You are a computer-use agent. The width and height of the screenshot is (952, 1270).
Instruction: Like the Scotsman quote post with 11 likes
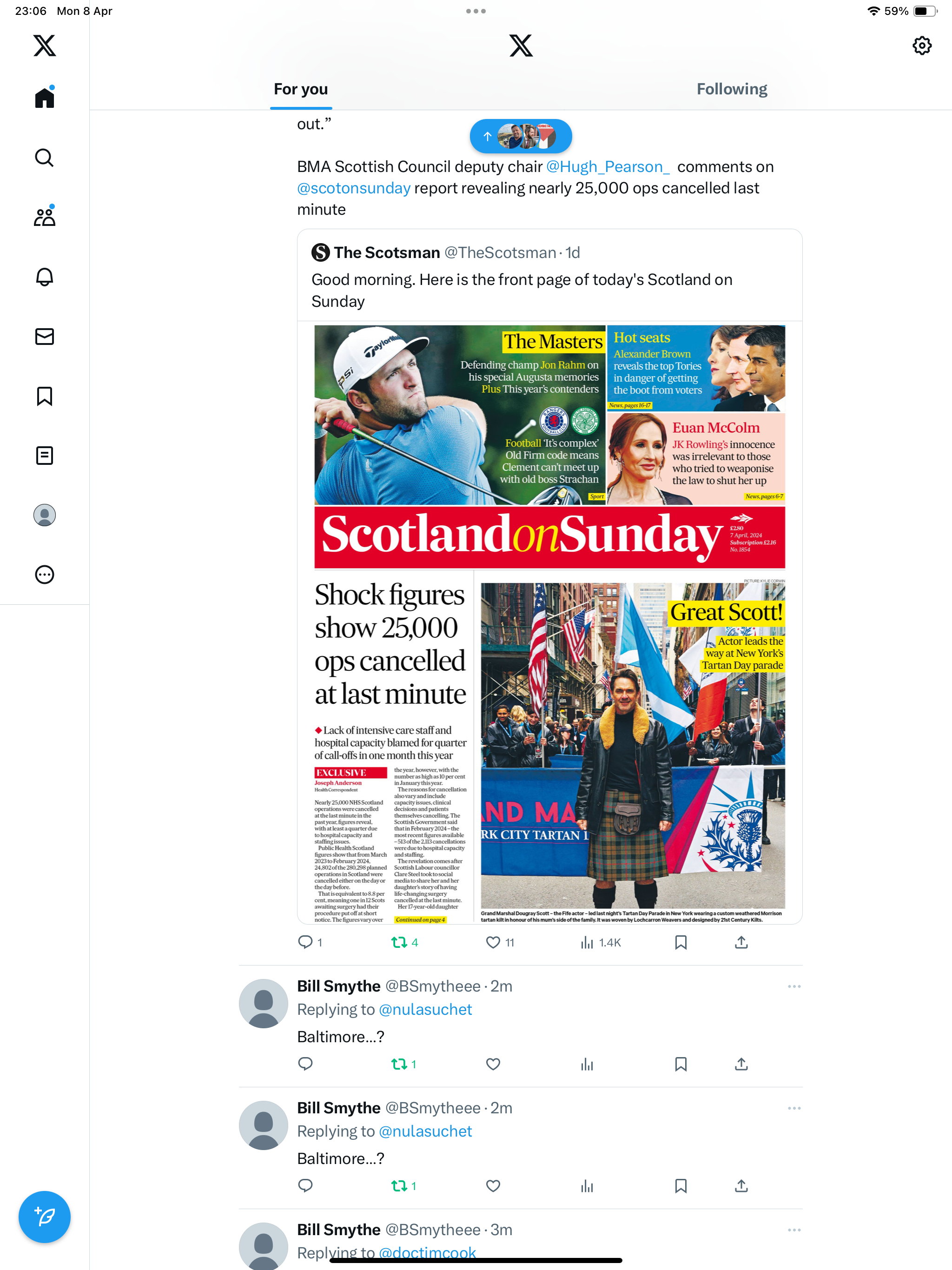click(500, 942)
